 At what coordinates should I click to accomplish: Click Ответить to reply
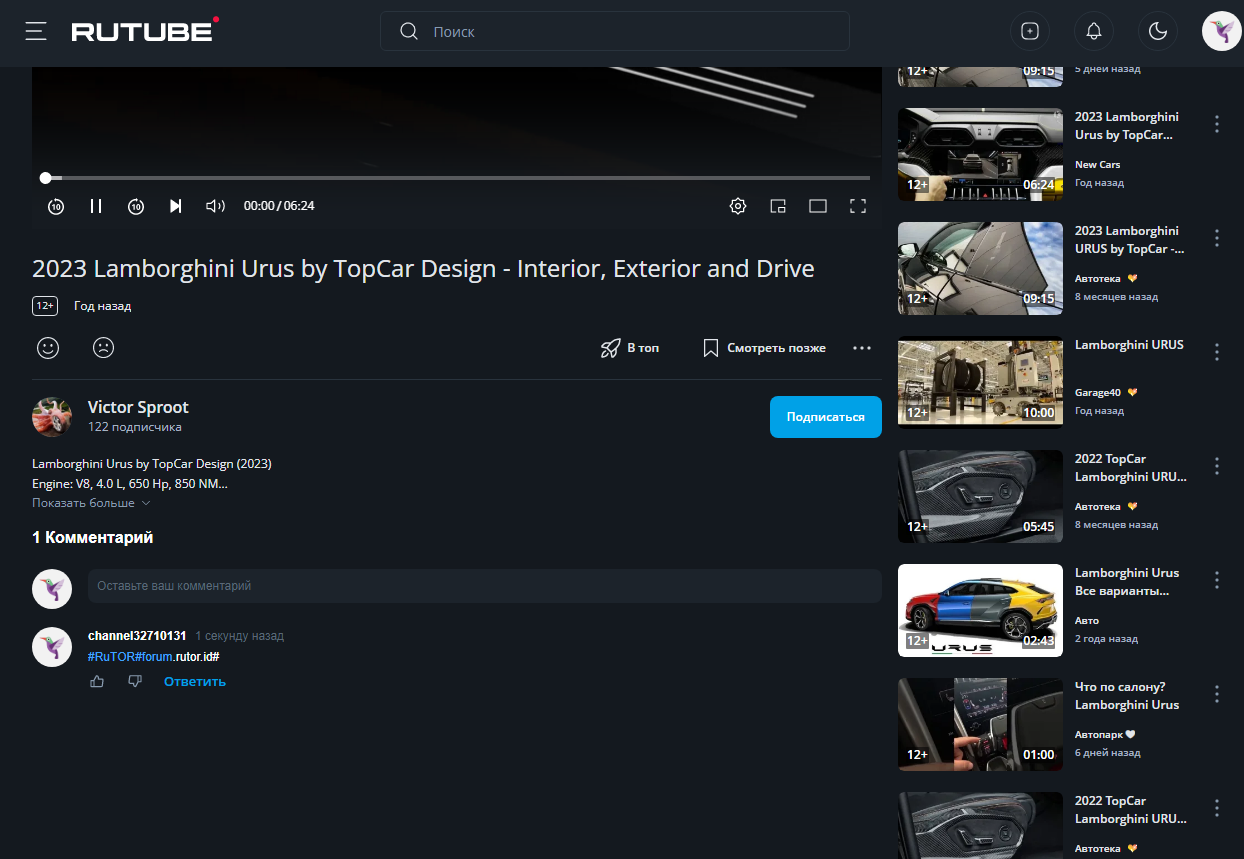[195, 681]
